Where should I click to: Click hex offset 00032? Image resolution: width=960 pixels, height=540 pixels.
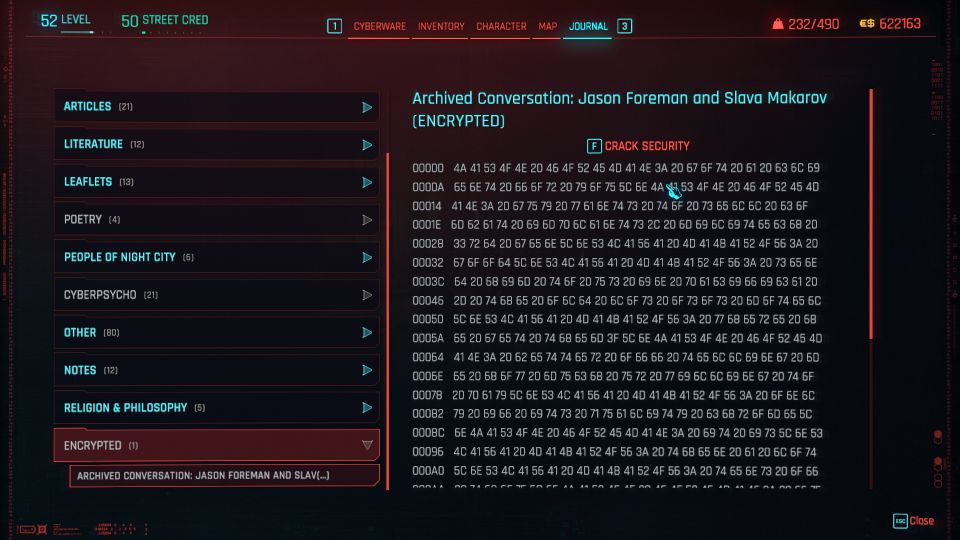[x=427, y=263]
